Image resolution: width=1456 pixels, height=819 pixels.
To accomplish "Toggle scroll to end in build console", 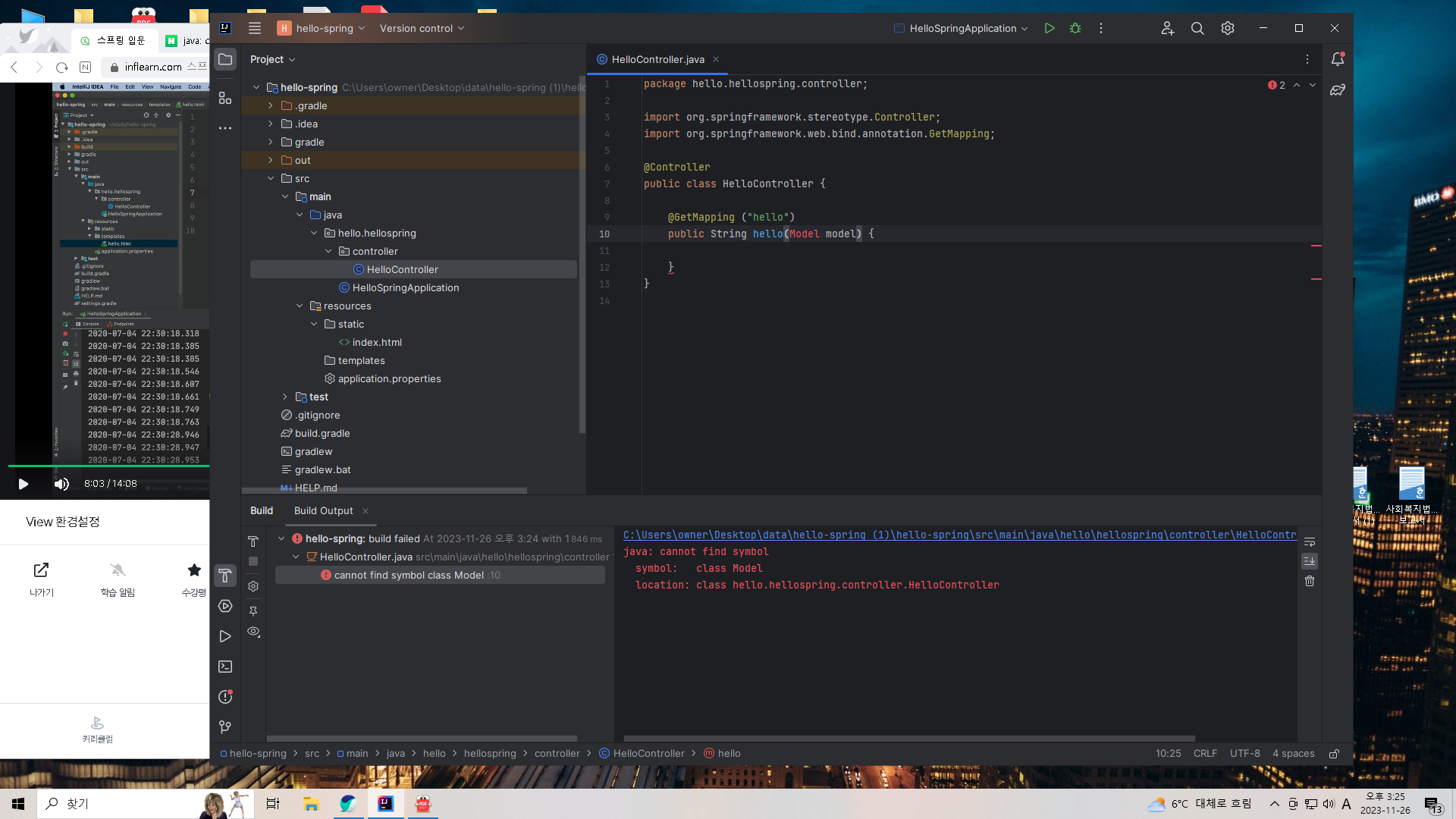I will point(1310,561).
